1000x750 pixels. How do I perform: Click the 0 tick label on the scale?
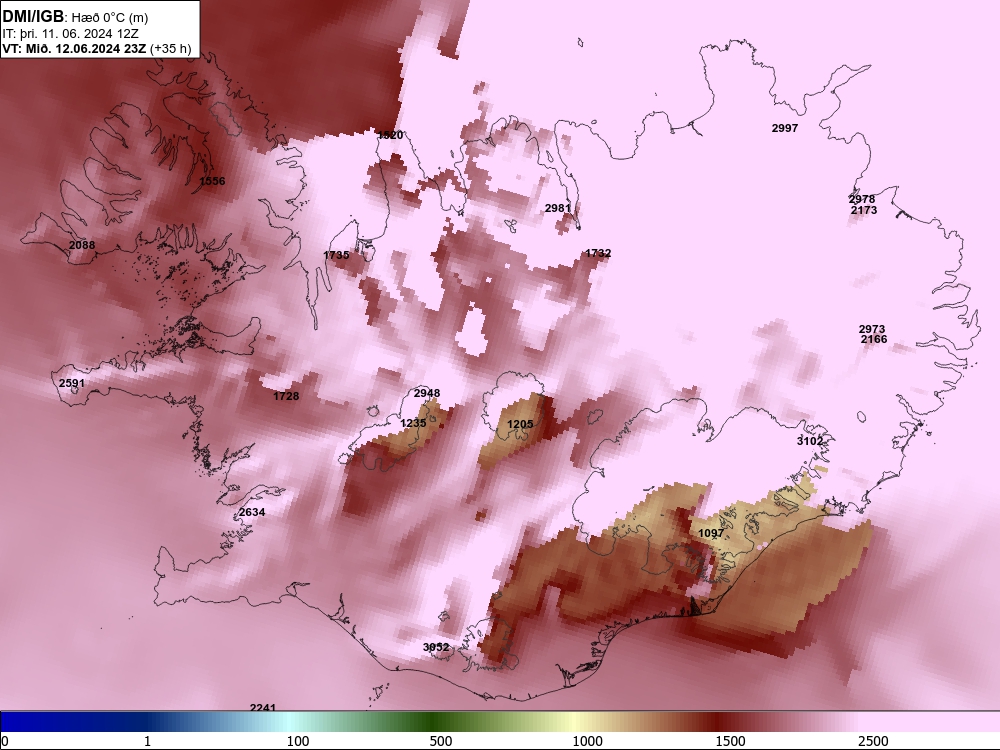[4, 741]
